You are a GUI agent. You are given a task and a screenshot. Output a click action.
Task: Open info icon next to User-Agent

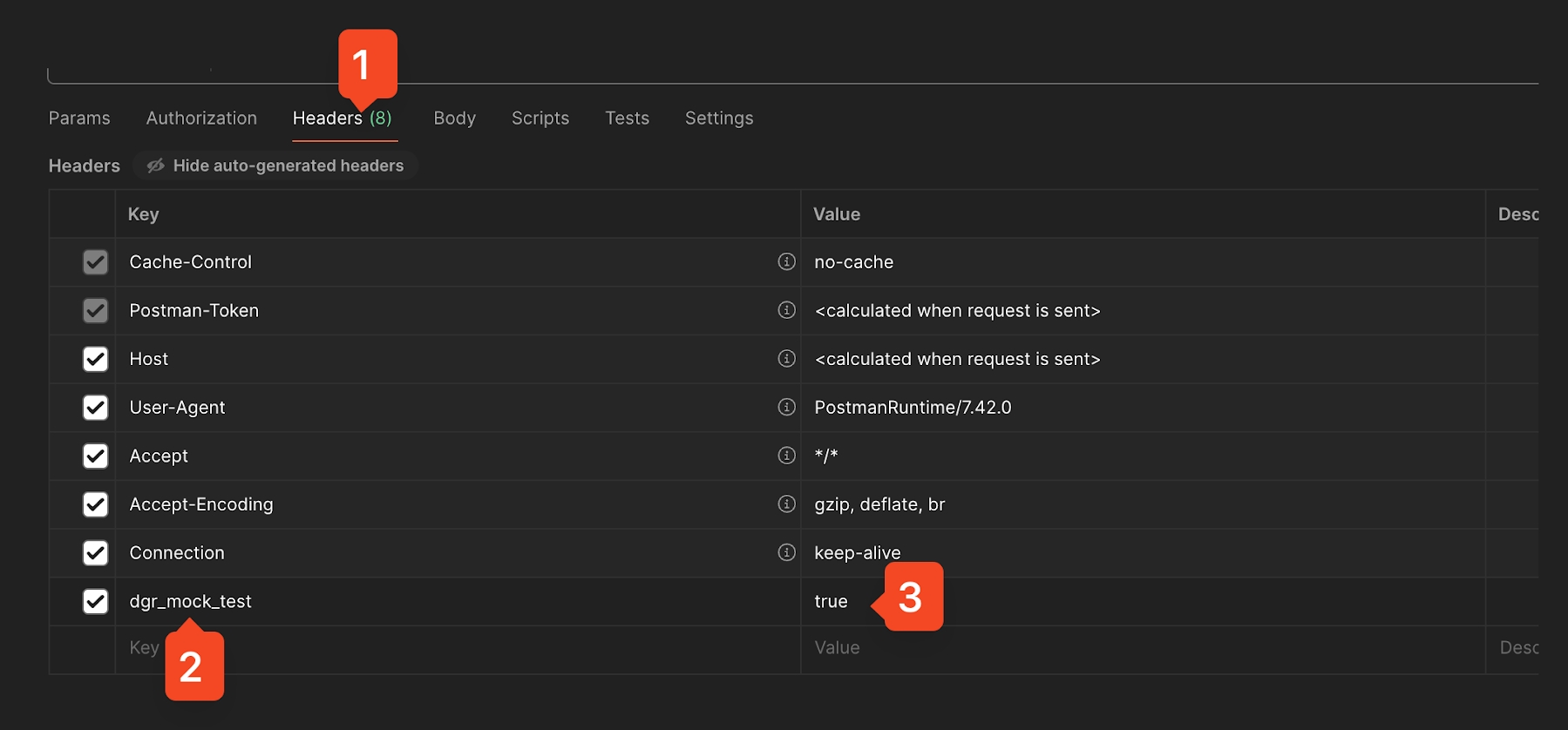click(x=786, y=407)
